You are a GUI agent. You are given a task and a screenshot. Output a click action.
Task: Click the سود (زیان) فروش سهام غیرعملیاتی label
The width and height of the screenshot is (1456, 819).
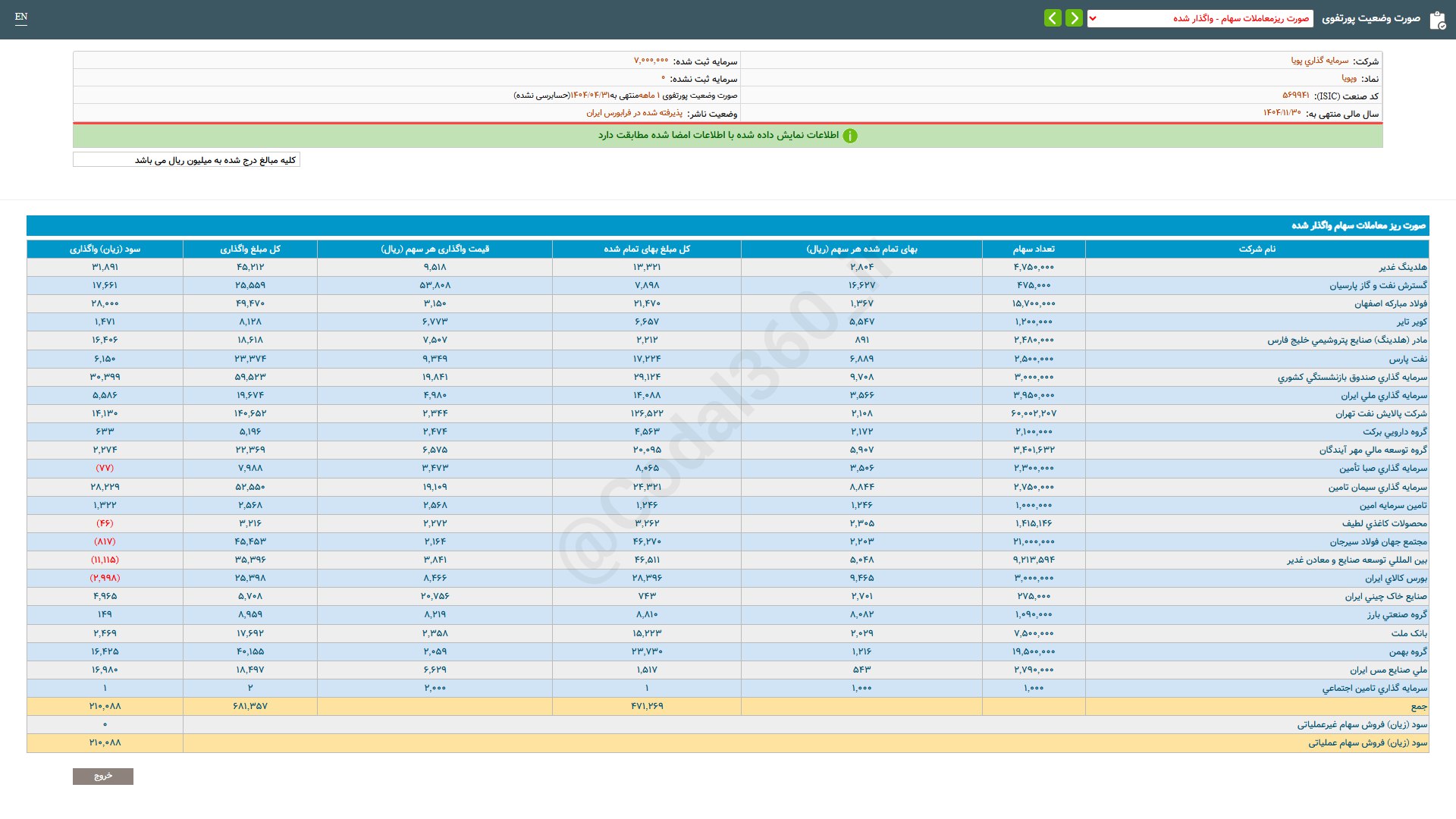(1362, 724)
